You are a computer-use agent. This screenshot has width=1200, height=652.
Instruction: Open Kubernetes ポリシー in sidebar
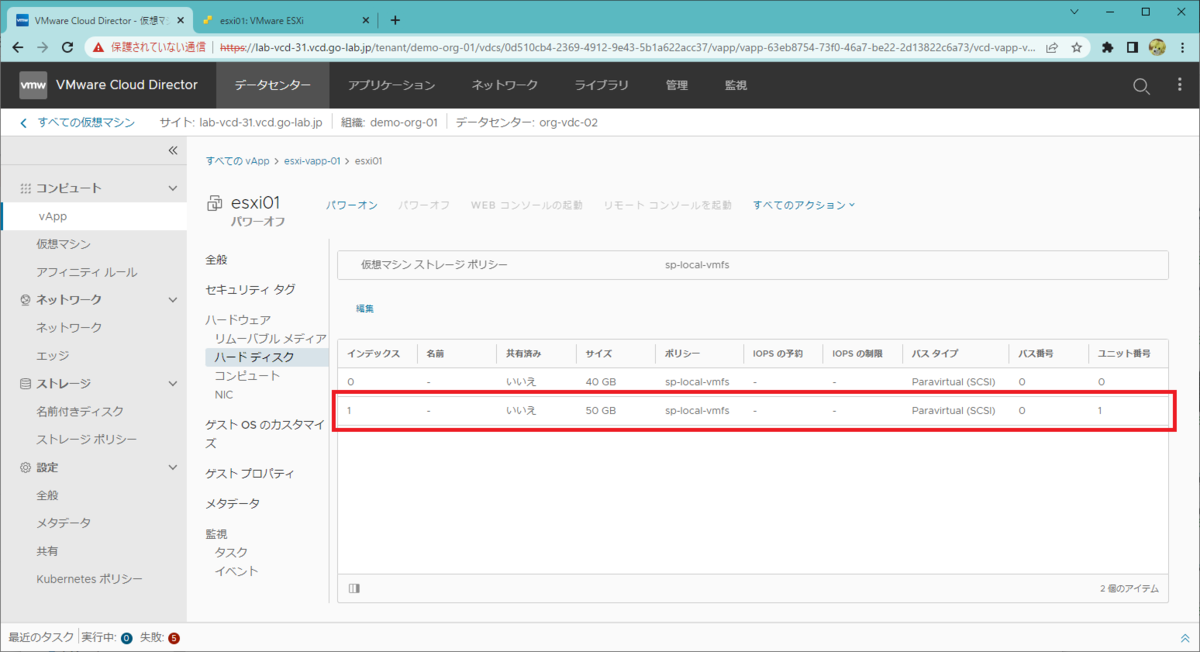(x=90, y=579)
